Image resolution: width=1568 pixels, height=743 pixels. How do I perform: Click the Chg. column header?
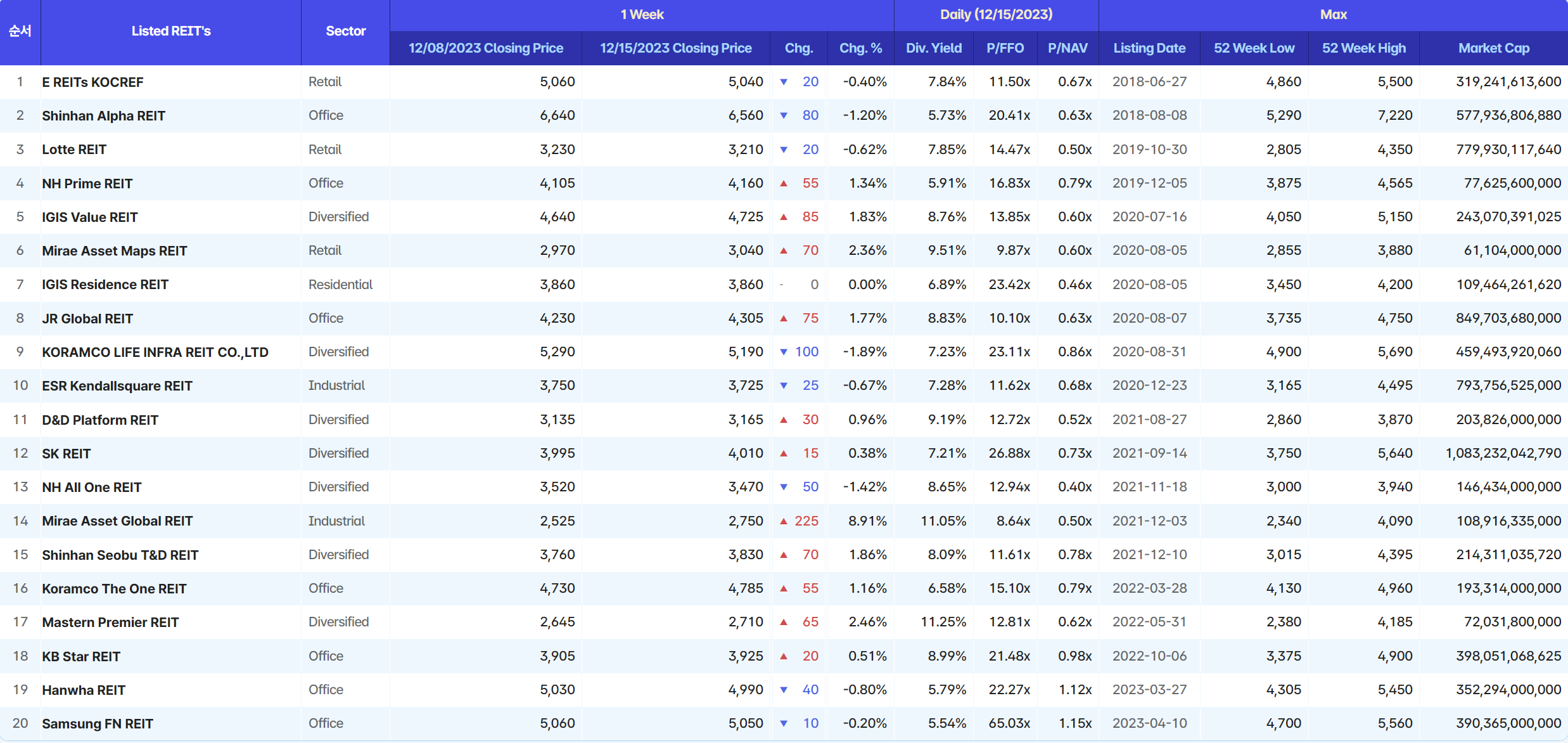pos(798,48)
